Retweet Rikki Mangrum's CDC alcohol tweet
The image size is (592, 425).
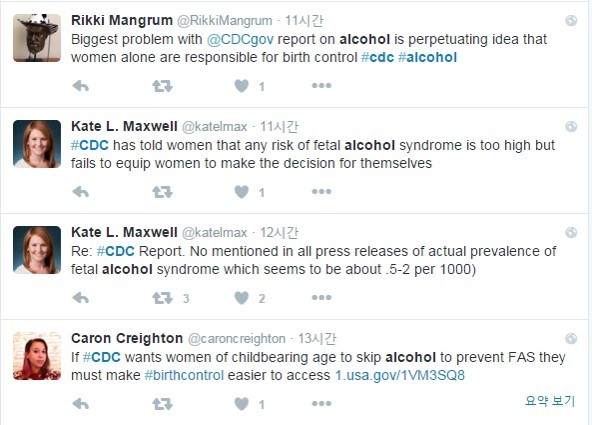[x=162, y=86]
